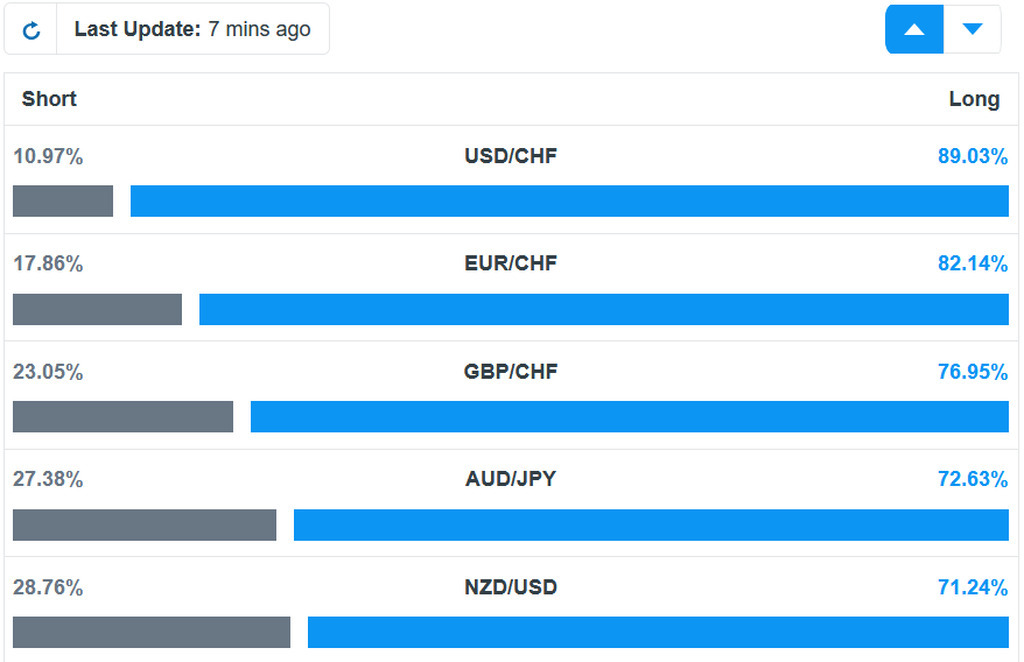1024x662 pixels.
Task: Click the Last Update timestamp text
Action: 193,30
